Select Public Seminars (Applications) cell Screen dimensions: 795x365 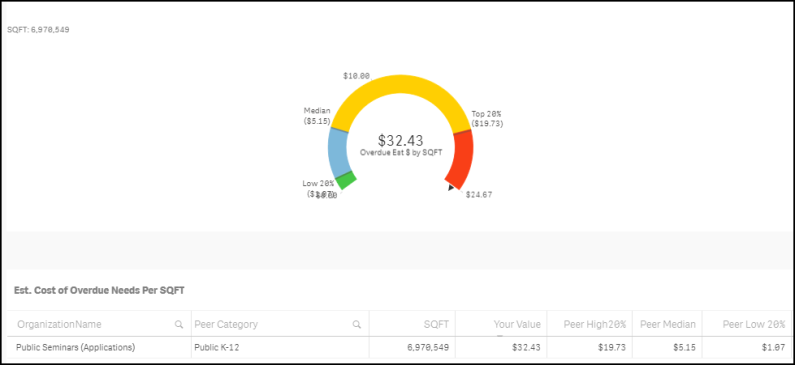point(76,348)
